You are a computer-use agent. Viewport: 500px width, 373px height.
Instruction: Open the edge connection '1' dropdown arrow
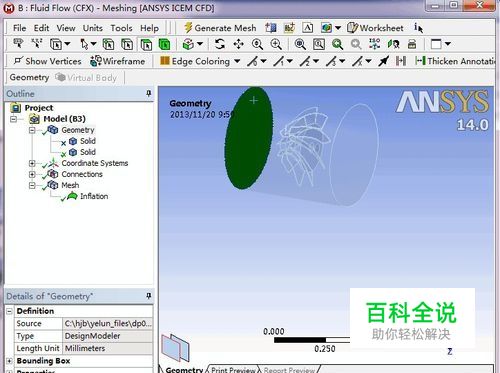(x=290, y=61)
